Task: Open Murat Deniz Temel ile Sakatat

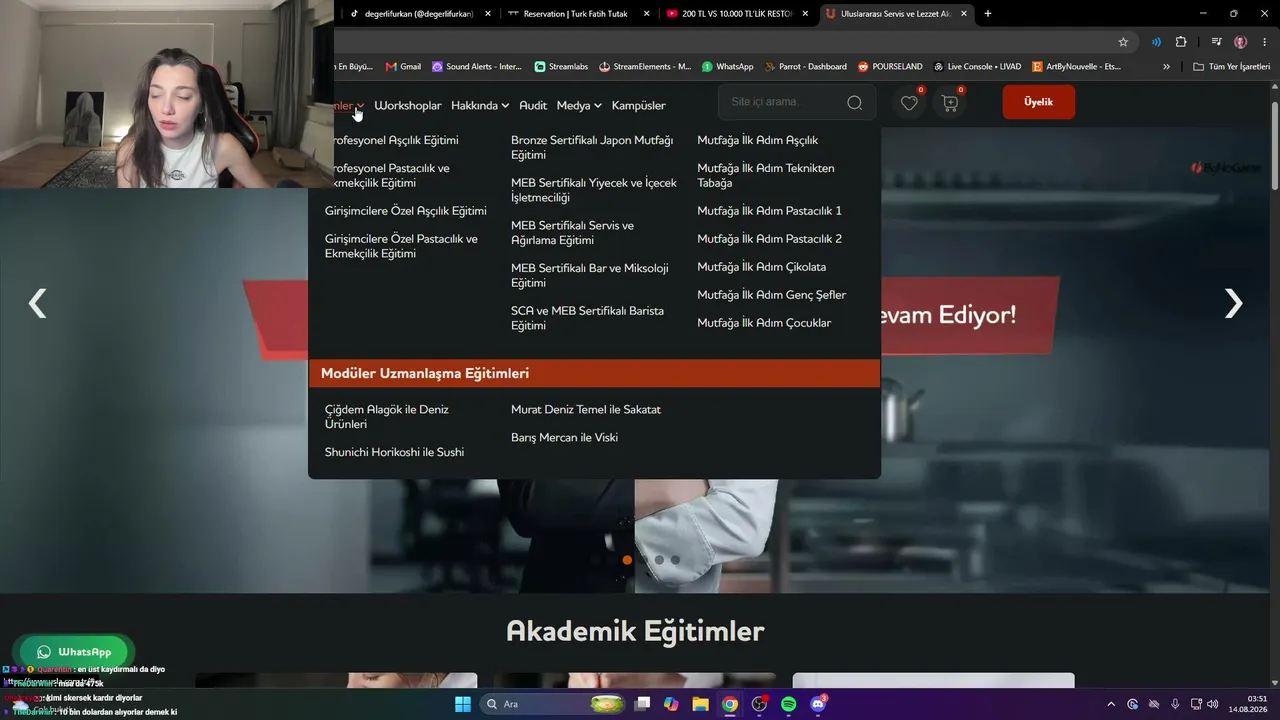Action: (586, 409)
